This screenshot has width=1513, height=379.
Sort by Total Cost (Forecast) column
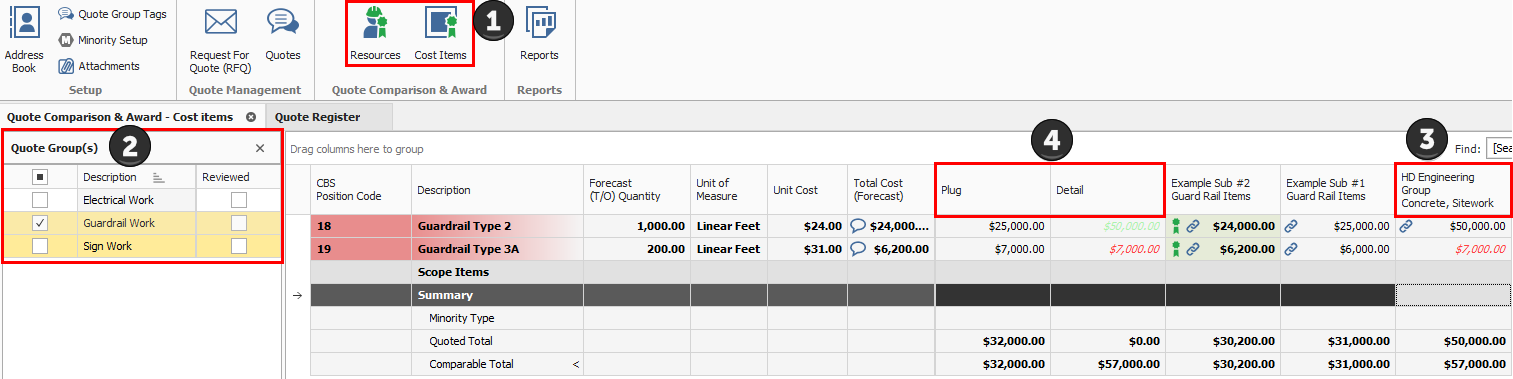click(890, 189)
